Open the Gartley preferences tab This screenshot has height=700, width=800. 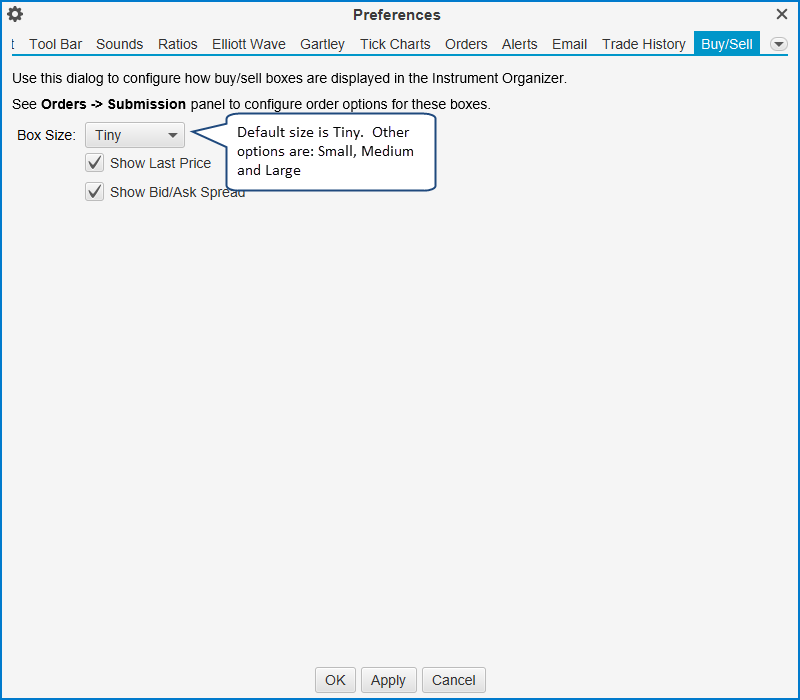tap(322, 44)
